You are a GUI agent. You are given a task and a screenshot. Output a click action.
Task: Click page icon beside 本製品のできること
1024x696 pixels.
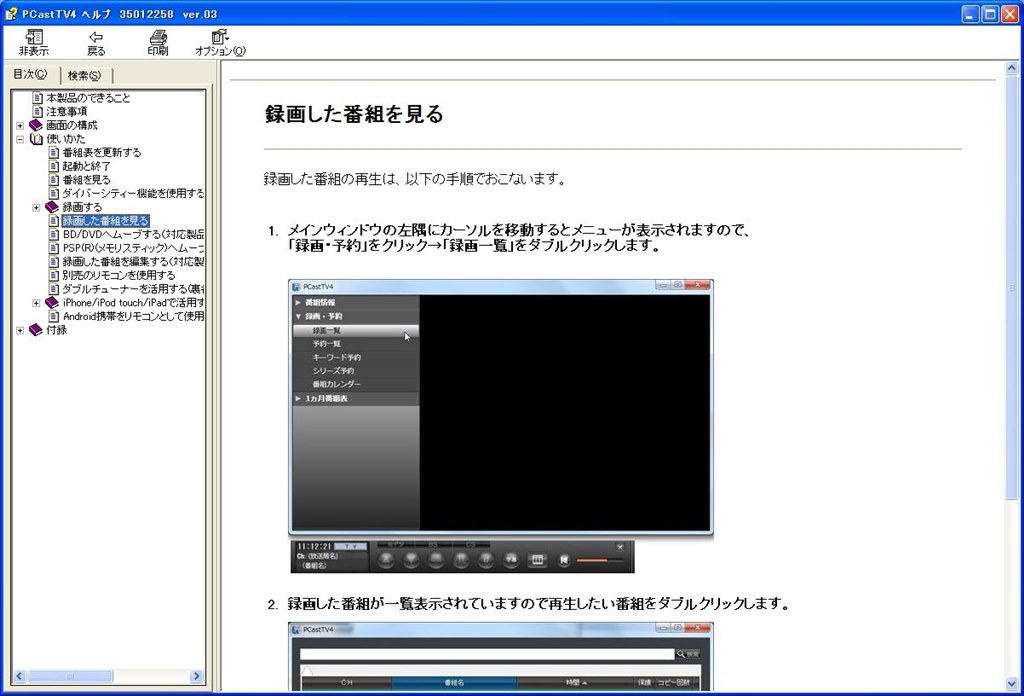pos(38,98)
